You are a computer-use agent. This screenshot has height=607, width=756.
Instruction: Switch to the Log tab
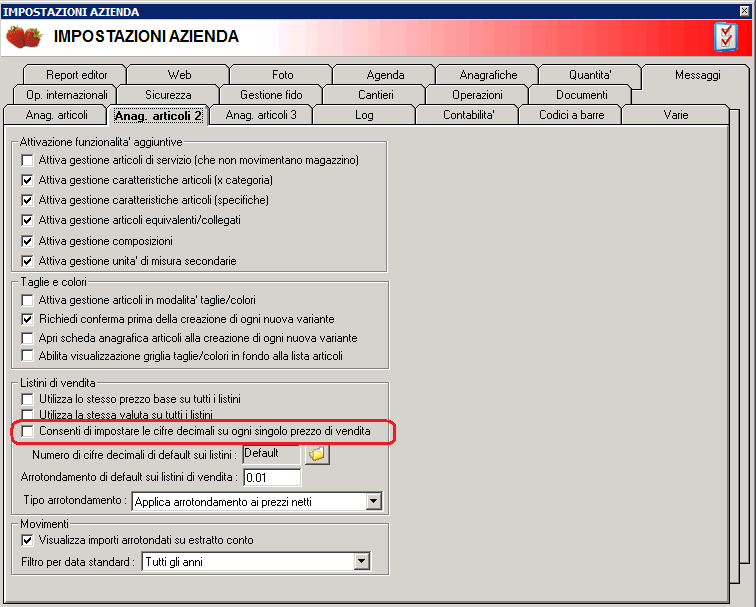364,115
